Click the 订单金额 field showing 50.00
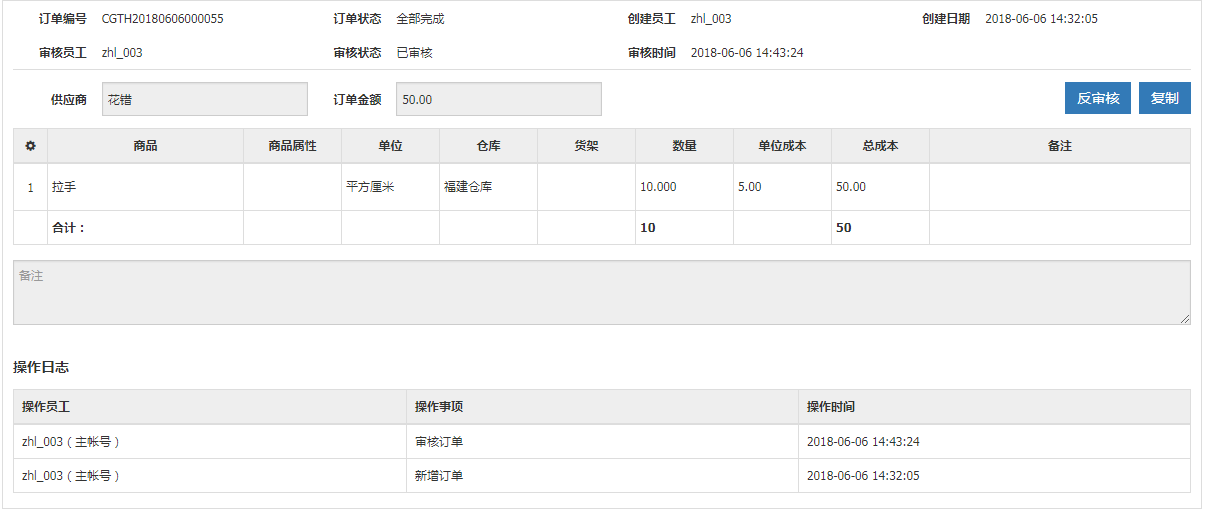The height and width of the screenshot is (516, 1208). [499, 99]
